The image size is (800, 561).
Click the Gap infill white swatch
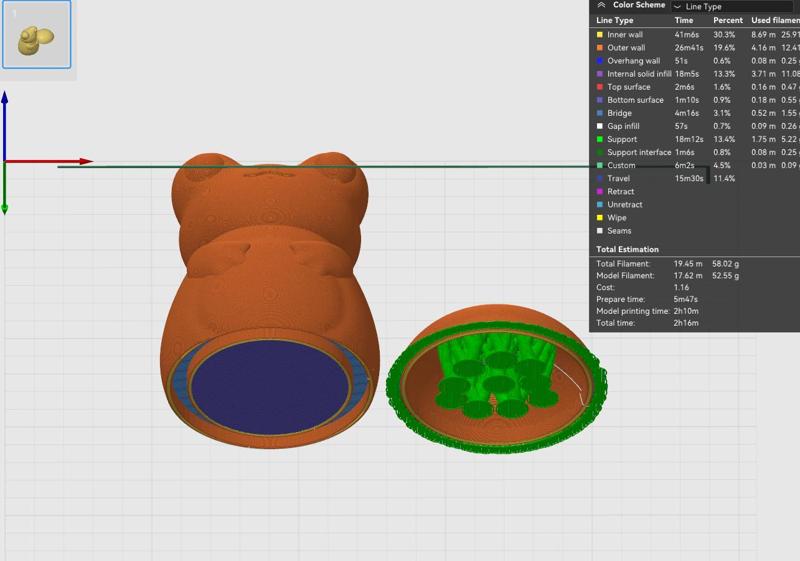(599, 126)
